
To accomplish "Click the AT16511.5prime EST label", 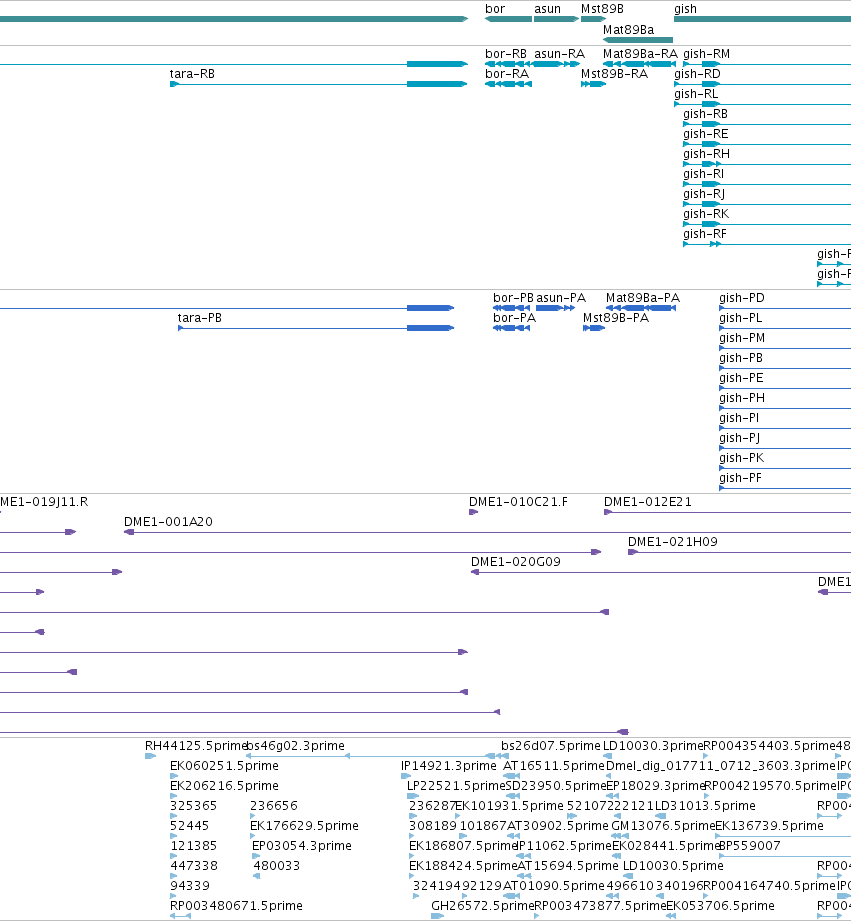I will pos(554,765).
